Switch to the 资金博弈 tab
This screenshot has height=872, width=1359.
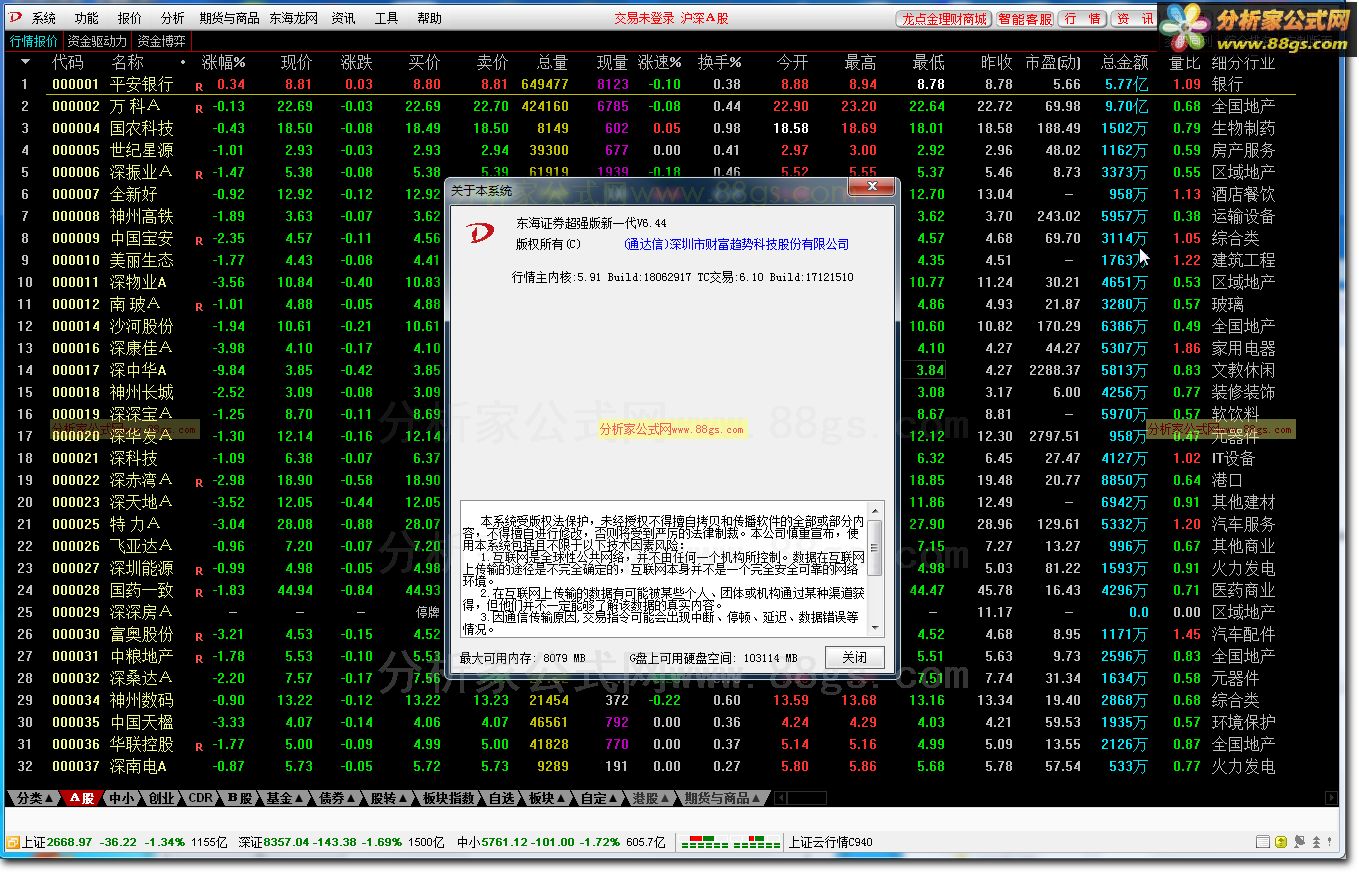[161, 41]
